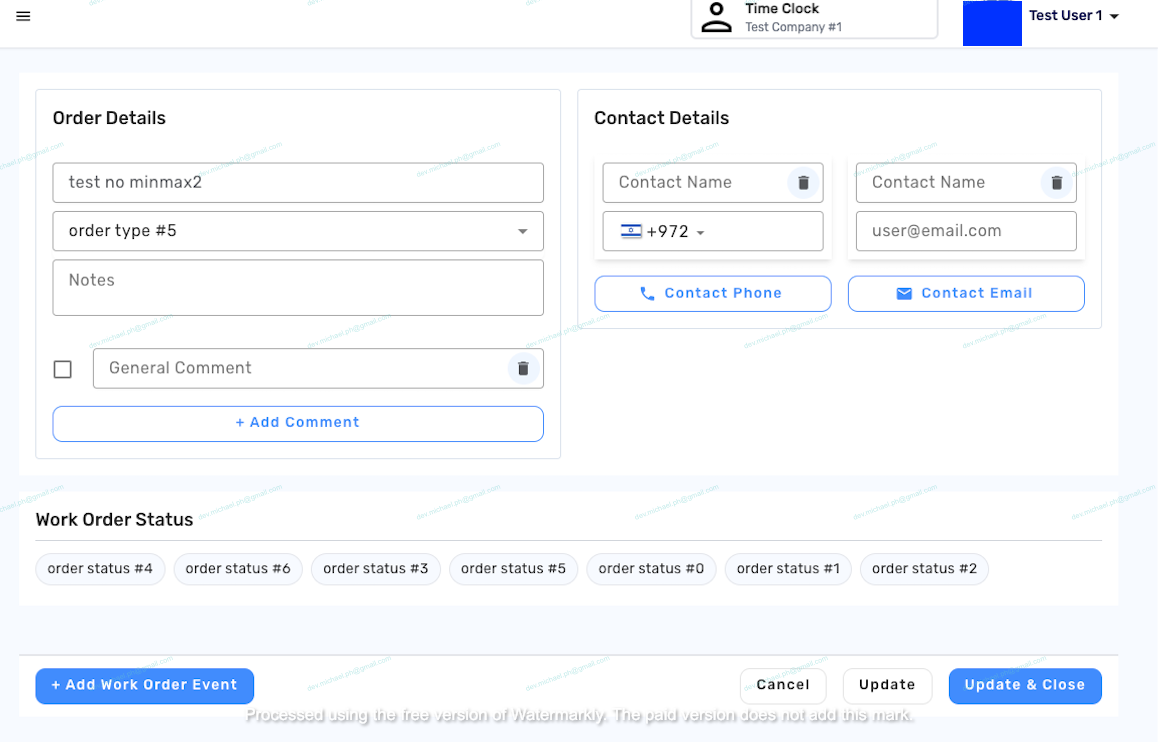Choose order status #6 chip

(x=238, y=569)
